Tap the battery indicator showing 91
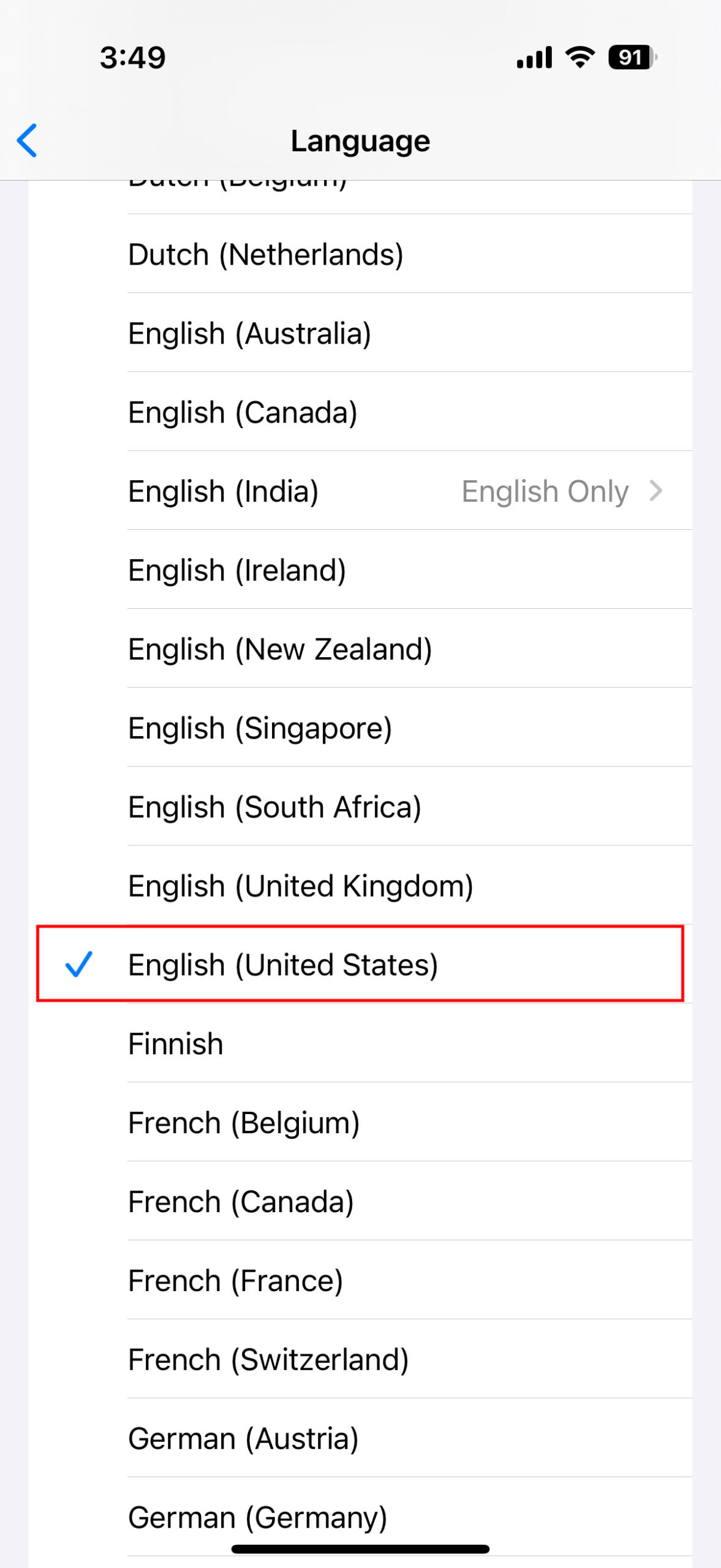The width and height of the screenshot is (721, 1568). pyautogui.click(x=632, y=58)
